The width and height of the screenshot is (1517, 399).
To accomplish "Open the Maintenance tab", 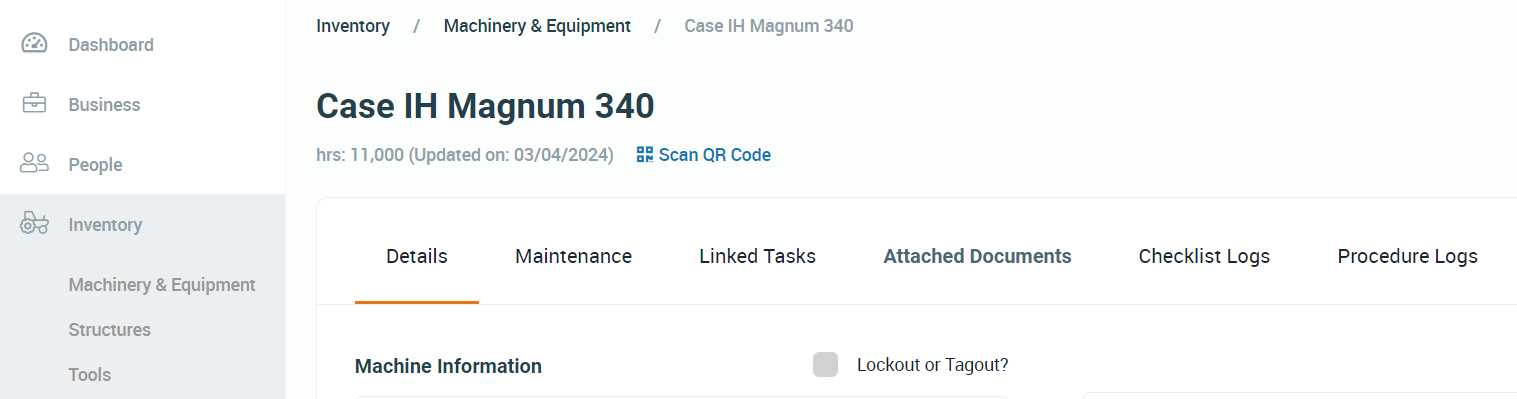I will (x=573, y=256).
